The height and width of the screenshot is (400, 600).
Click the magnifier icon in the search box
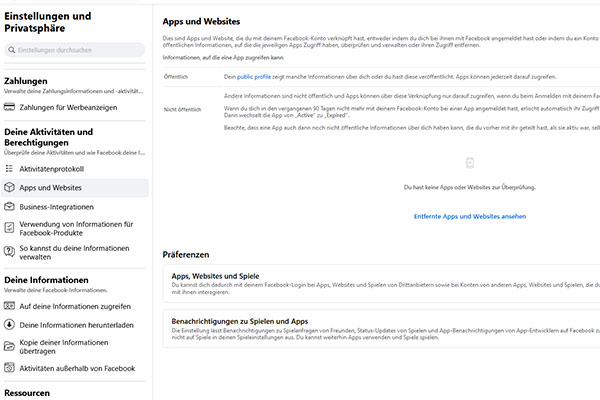[x=12, y=50]
